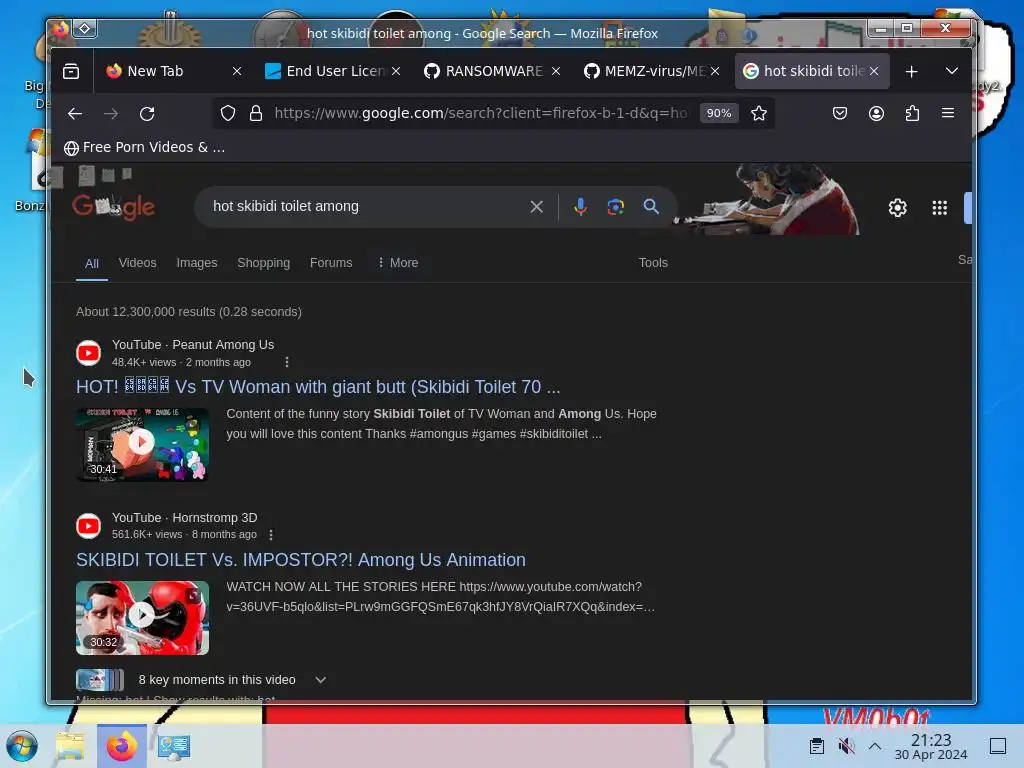Image resolution: width=1024 pixels, height=768 pixels.
Task: Toggle muted volume icon in tray
Action: pyautogui.click(x=846, y=746)
